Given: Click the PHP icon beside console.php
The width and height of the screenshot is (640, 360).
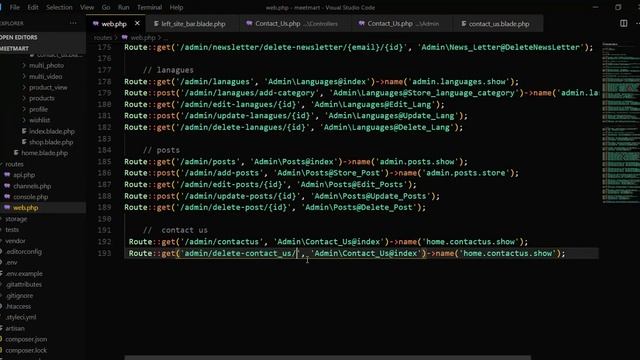Looking at the screenshot, I should (x=7, y=197).
